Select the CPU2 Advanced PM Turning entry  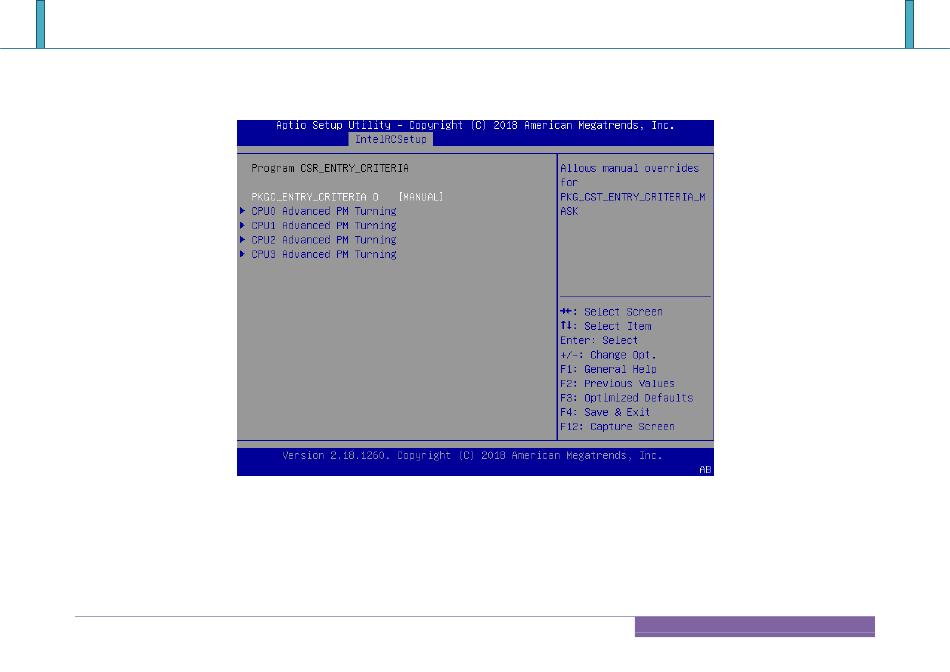click(x=323, y=240)
